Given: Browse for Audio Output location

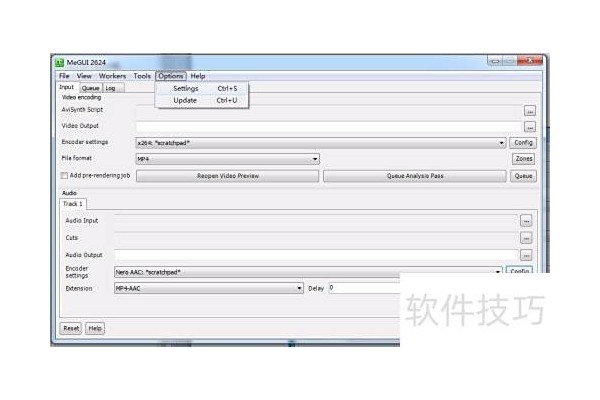Looking at the screenshot, I should [526, 255].
